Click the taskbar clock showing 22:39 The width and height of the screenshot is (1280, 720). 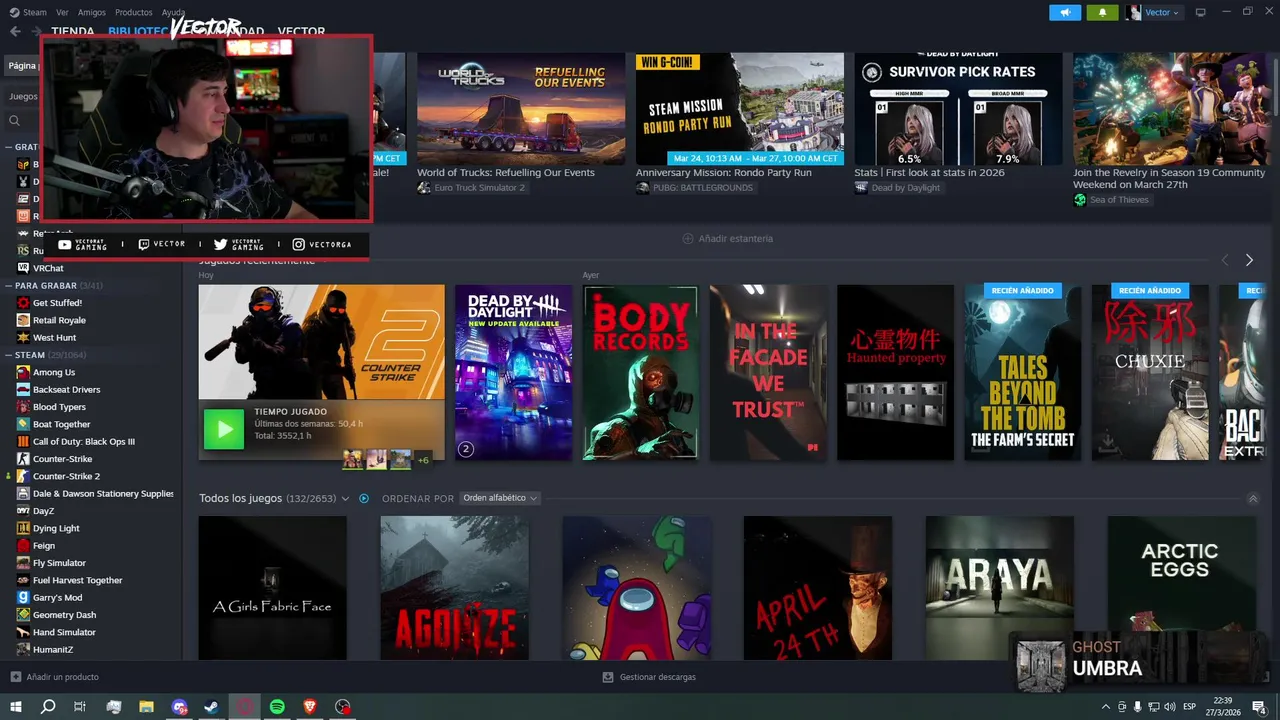[x=1223, y=707]
